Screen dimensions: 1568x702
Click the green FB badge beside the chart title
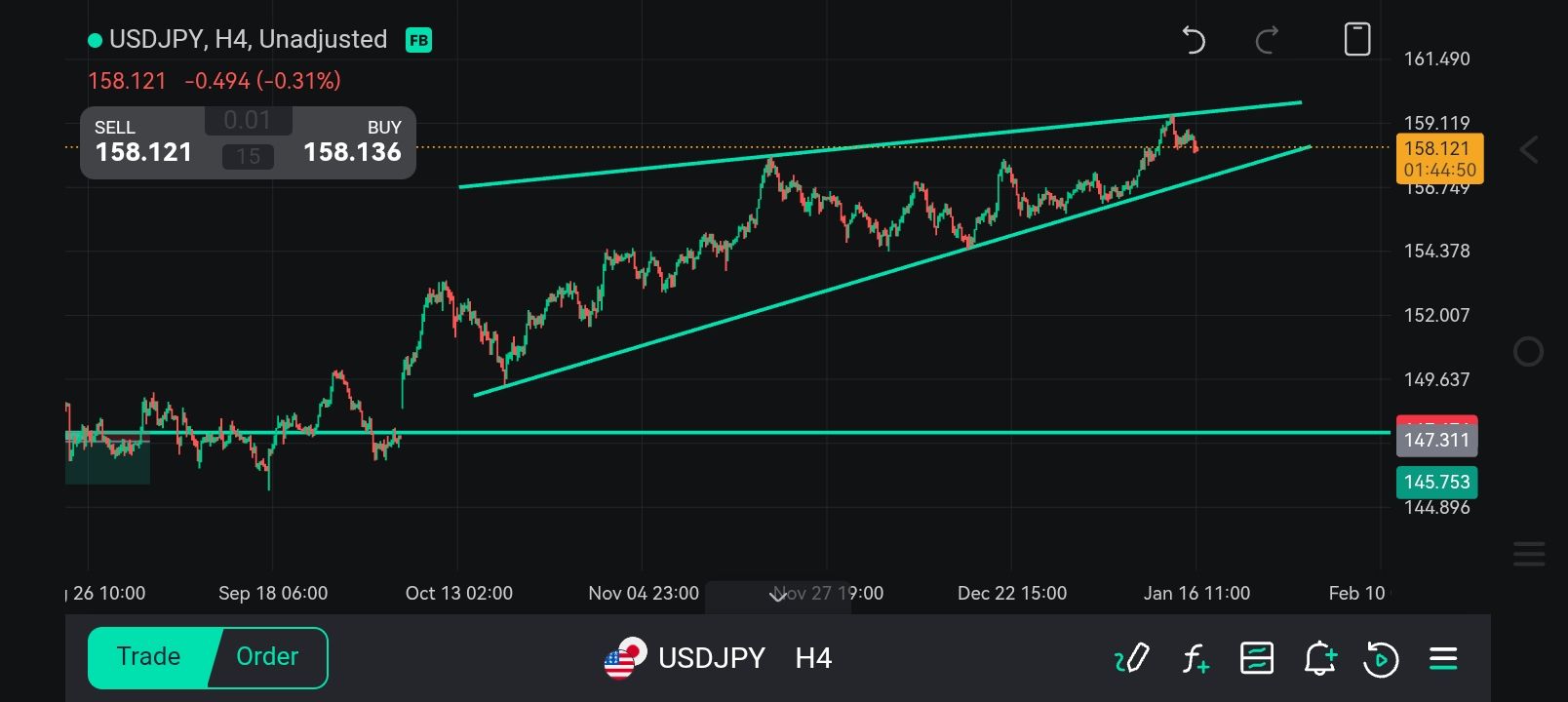point(418,40)
